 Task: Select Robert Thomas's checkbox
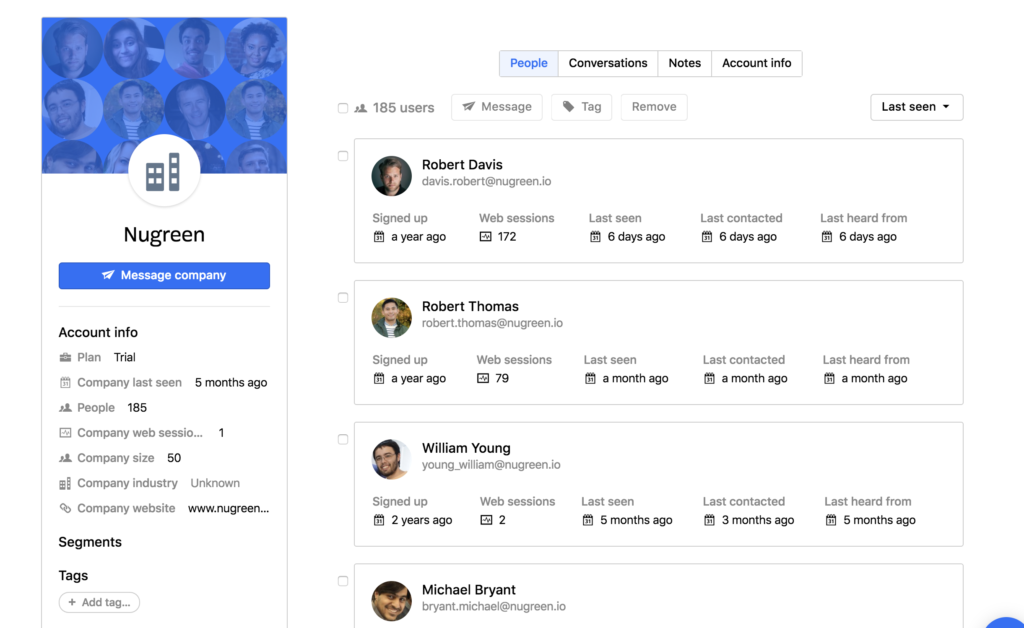(x=343, y=298)
